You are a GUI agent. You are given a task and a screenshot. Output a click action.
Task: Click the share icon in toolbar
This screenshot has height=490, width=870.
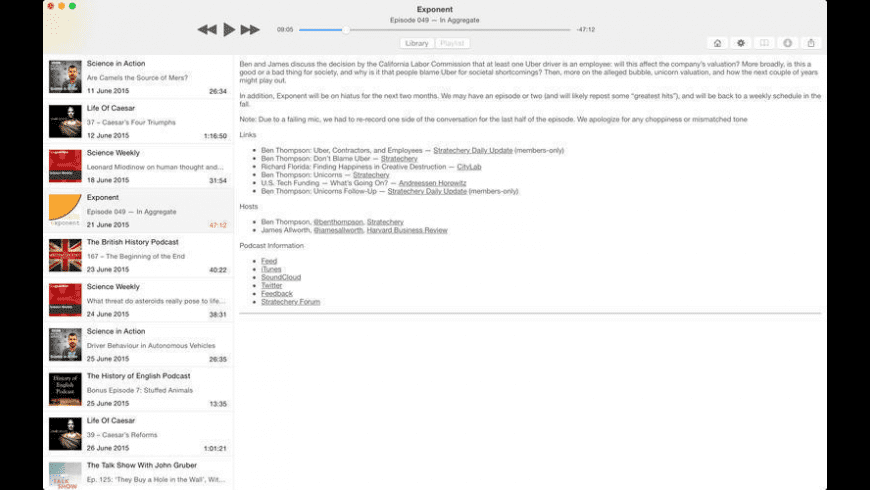pyautogui.click(x=811, y=43)
